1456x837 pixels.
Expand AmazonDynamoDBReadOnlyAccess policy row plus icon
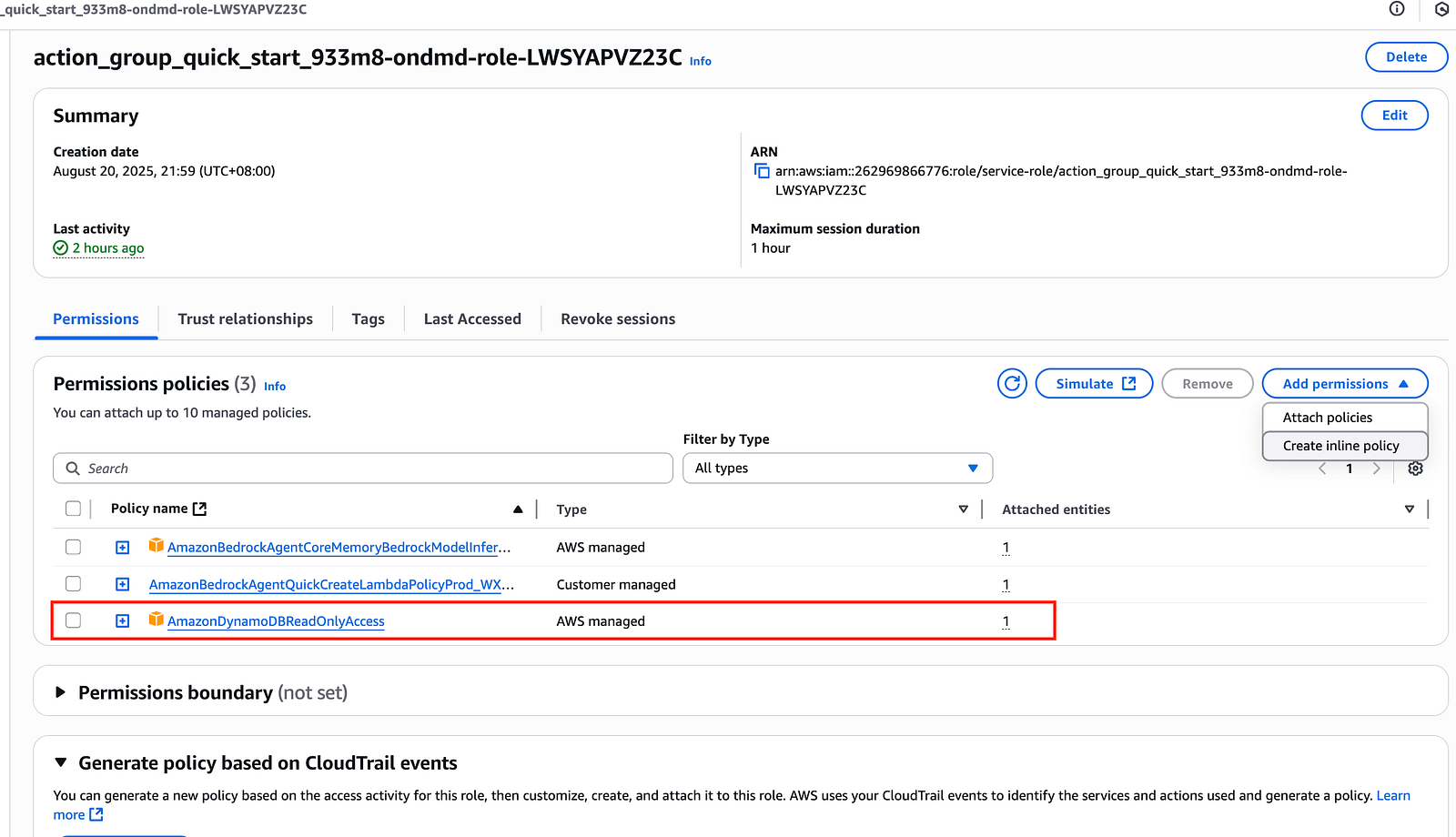click(x=123, y=621)
